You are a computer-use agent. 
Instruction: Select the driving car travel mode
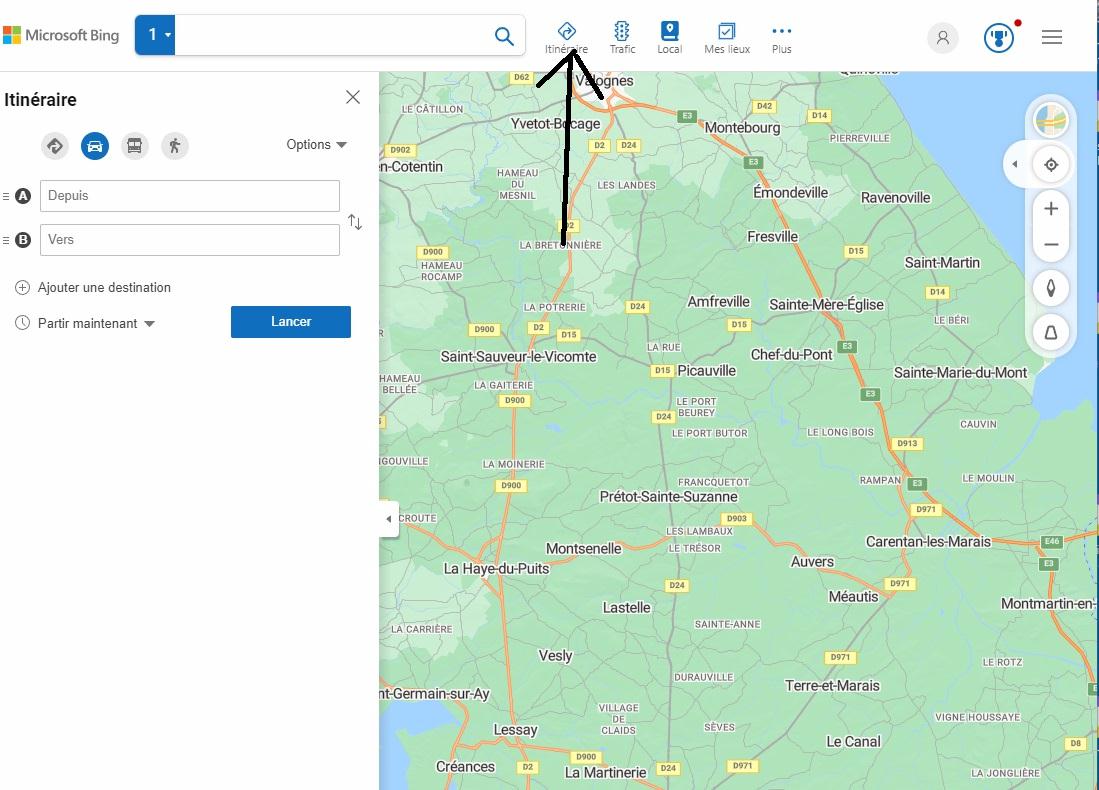pos(95,146)
